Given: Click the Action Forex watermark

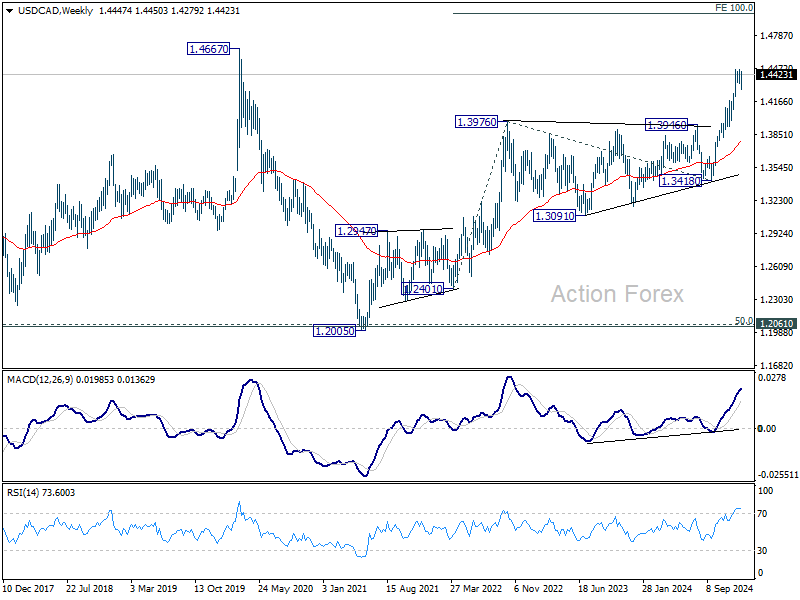Looking at the screenshot, I should (x=617, y=294).
